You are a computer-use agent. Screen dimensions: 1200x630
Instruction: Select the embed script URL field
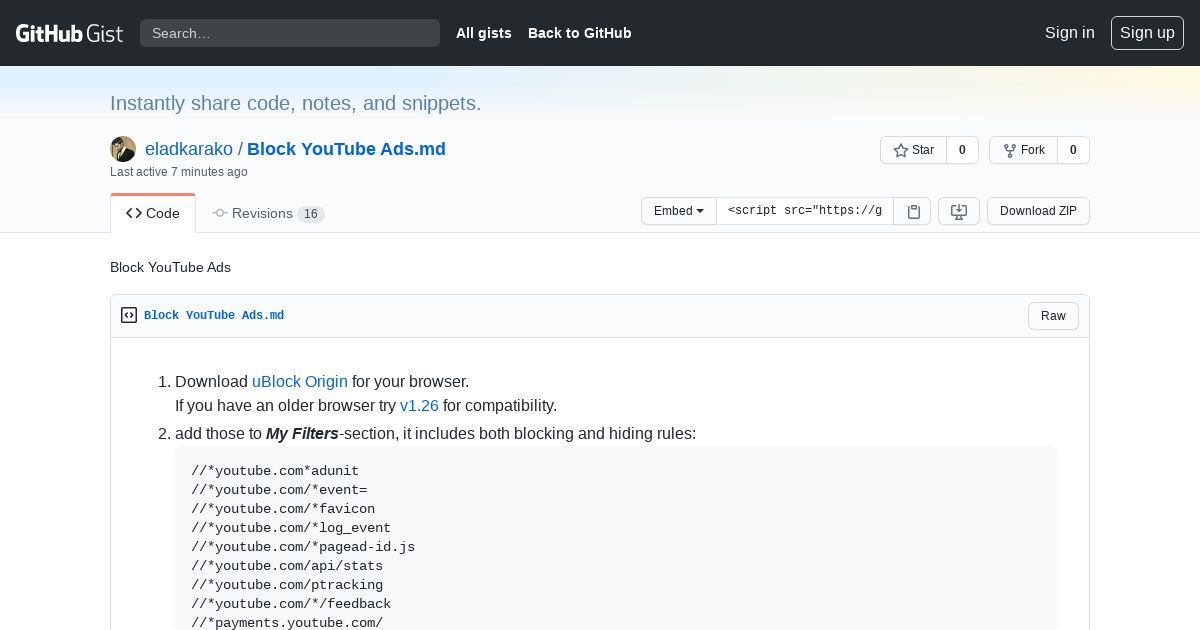[x=805, y=211]
